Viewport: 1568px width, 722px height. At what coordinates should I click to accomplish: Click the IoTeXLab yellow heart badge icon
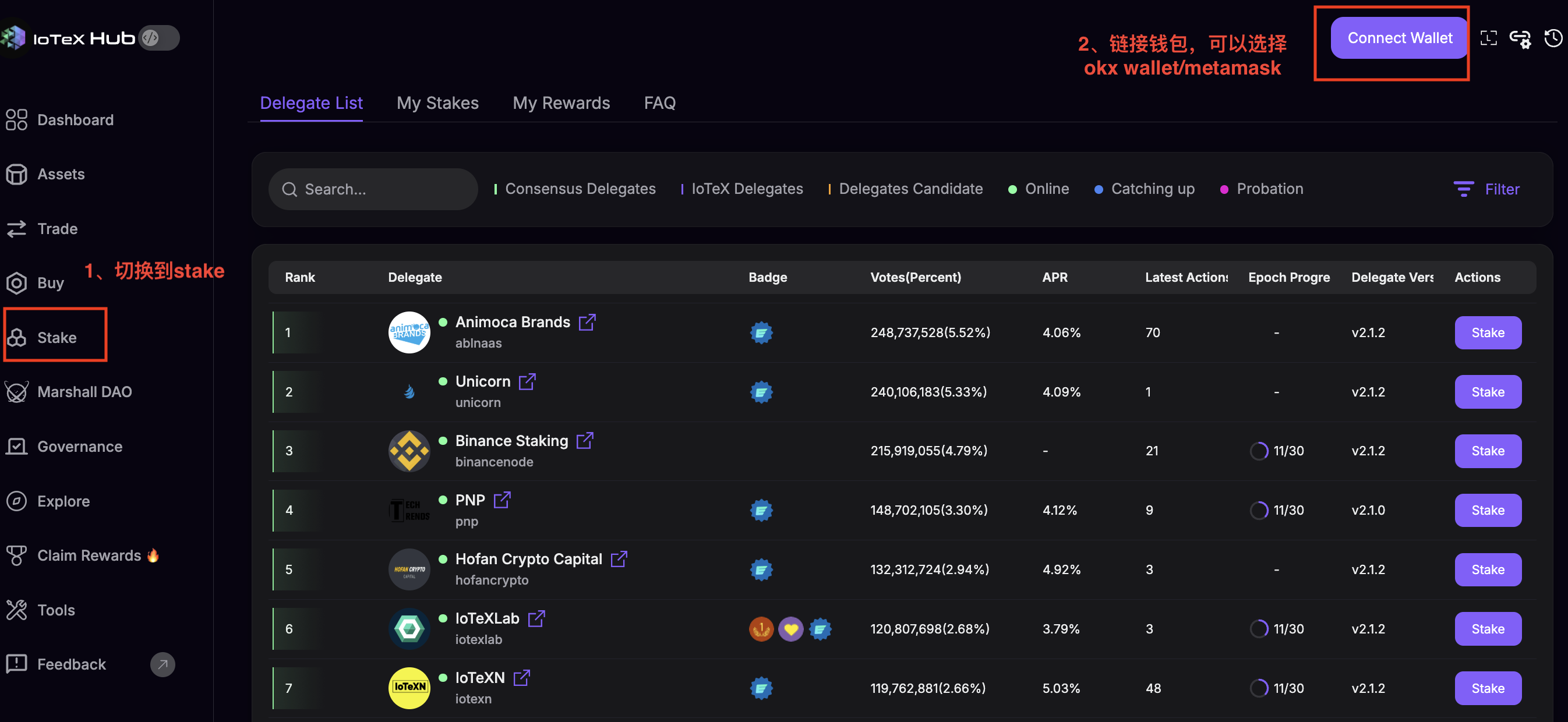[x=790, y=629]
